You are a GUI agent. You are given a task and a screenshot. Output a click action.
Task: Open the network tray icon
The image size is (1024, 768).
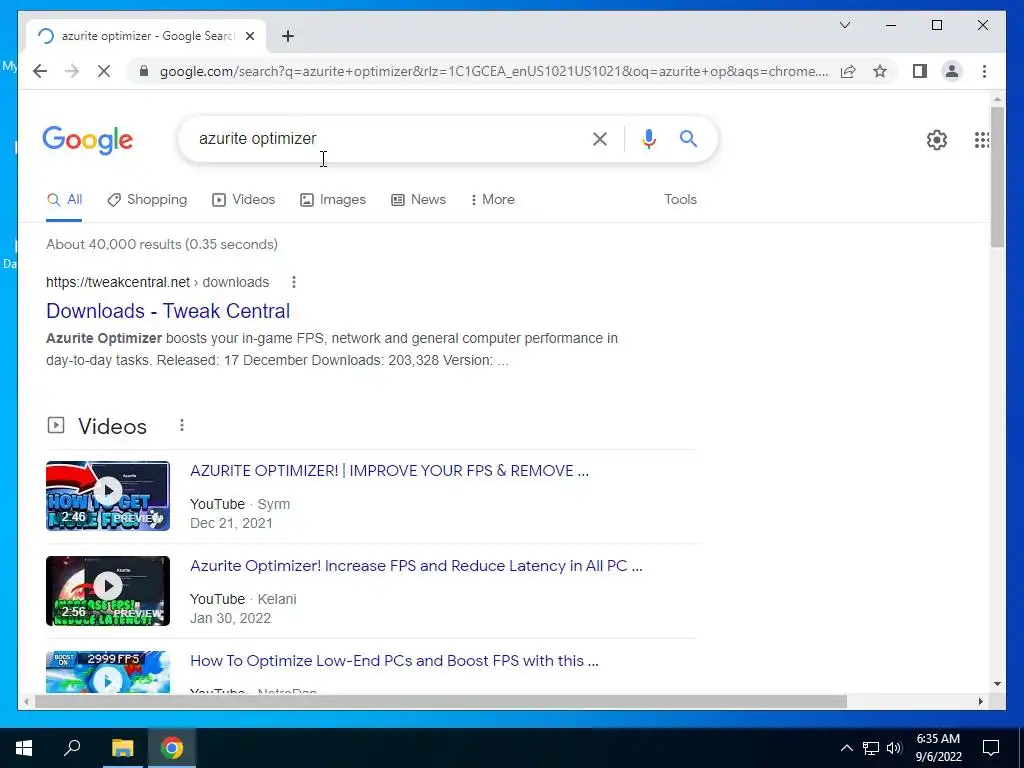tap(871, 748)
